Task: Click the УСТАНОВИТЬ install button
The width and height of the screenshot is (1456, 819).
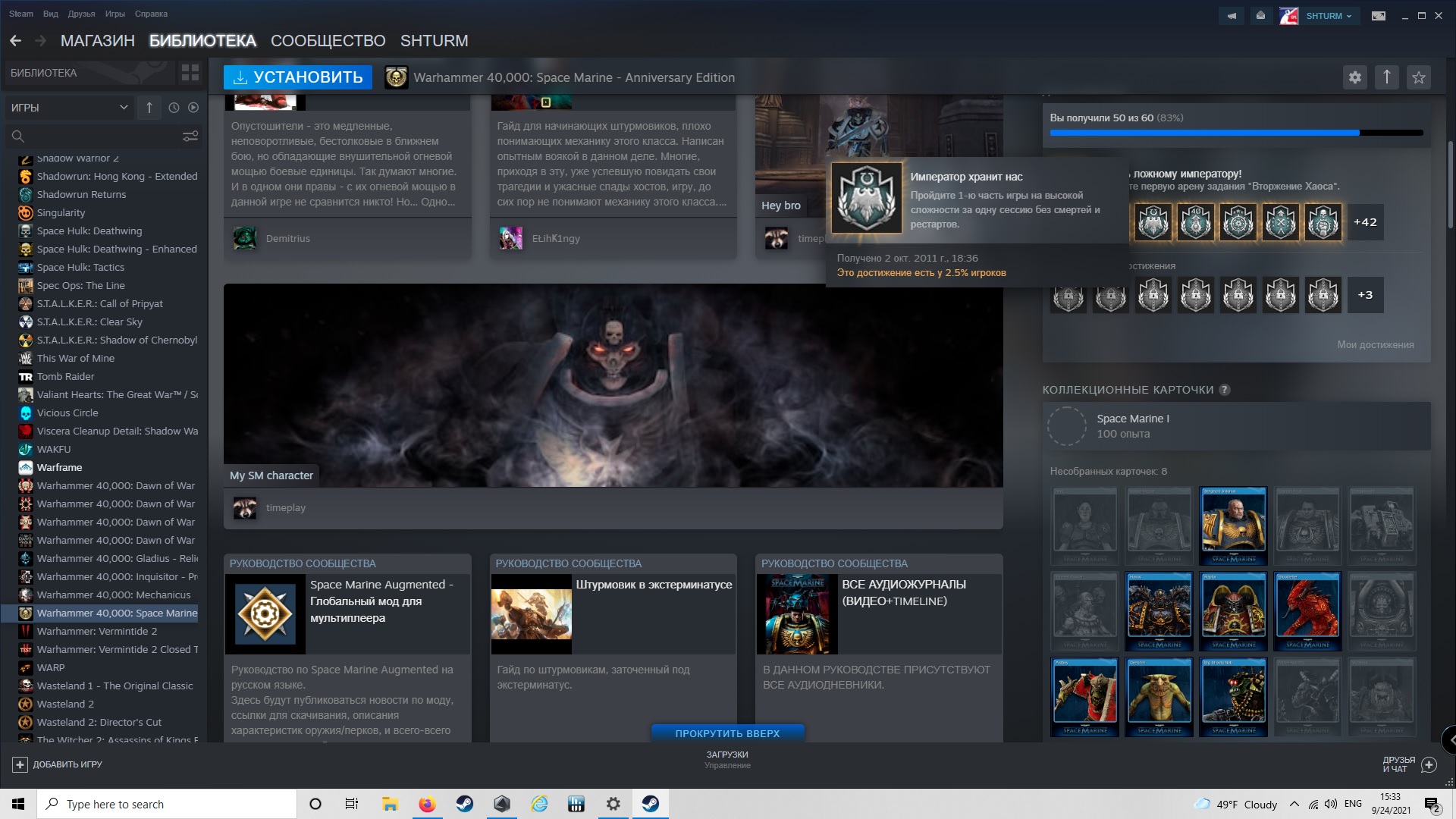Action: coord(298,77)
